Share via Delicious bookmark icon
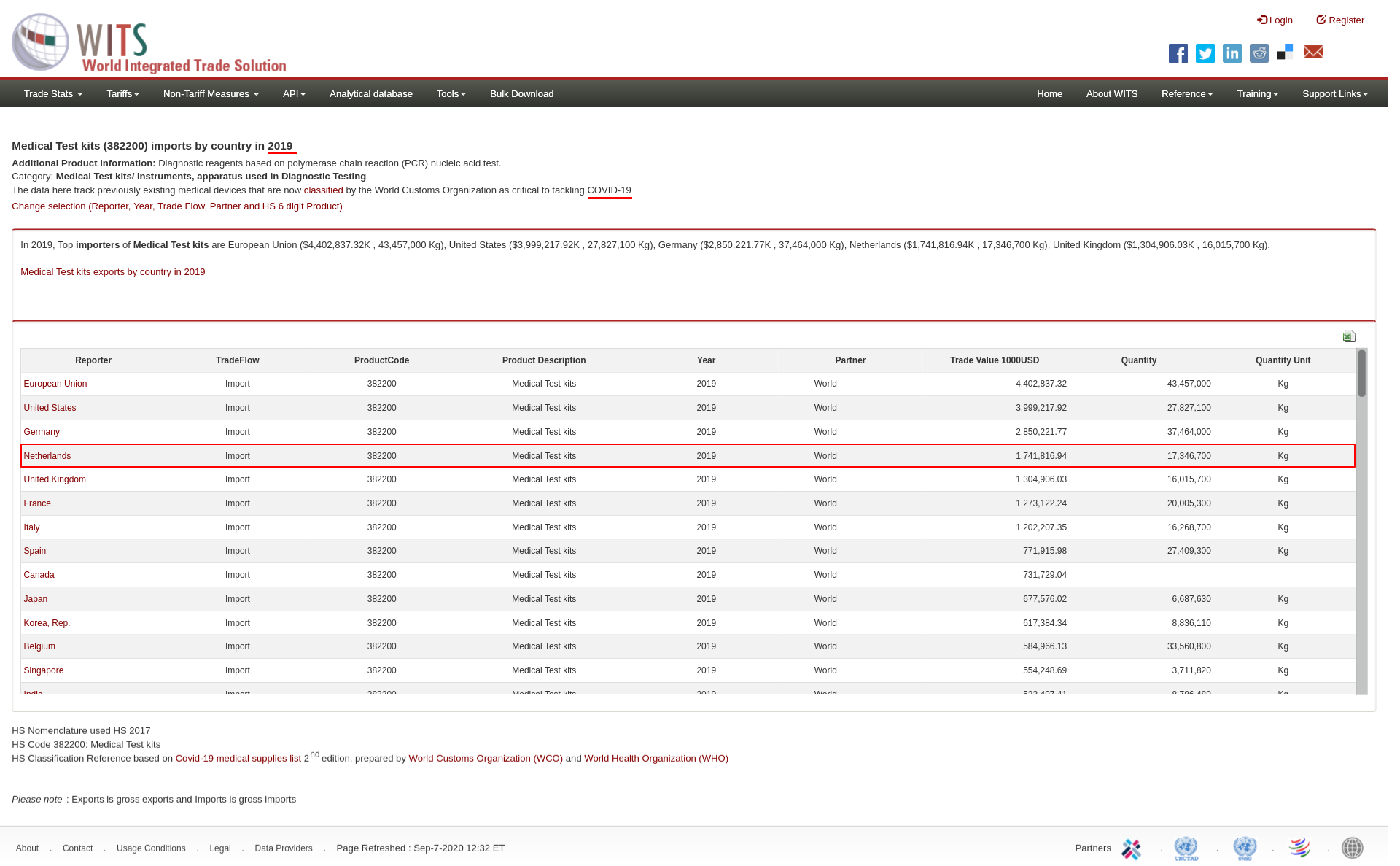The image size is (1400, 866). tap(1285, 53)
